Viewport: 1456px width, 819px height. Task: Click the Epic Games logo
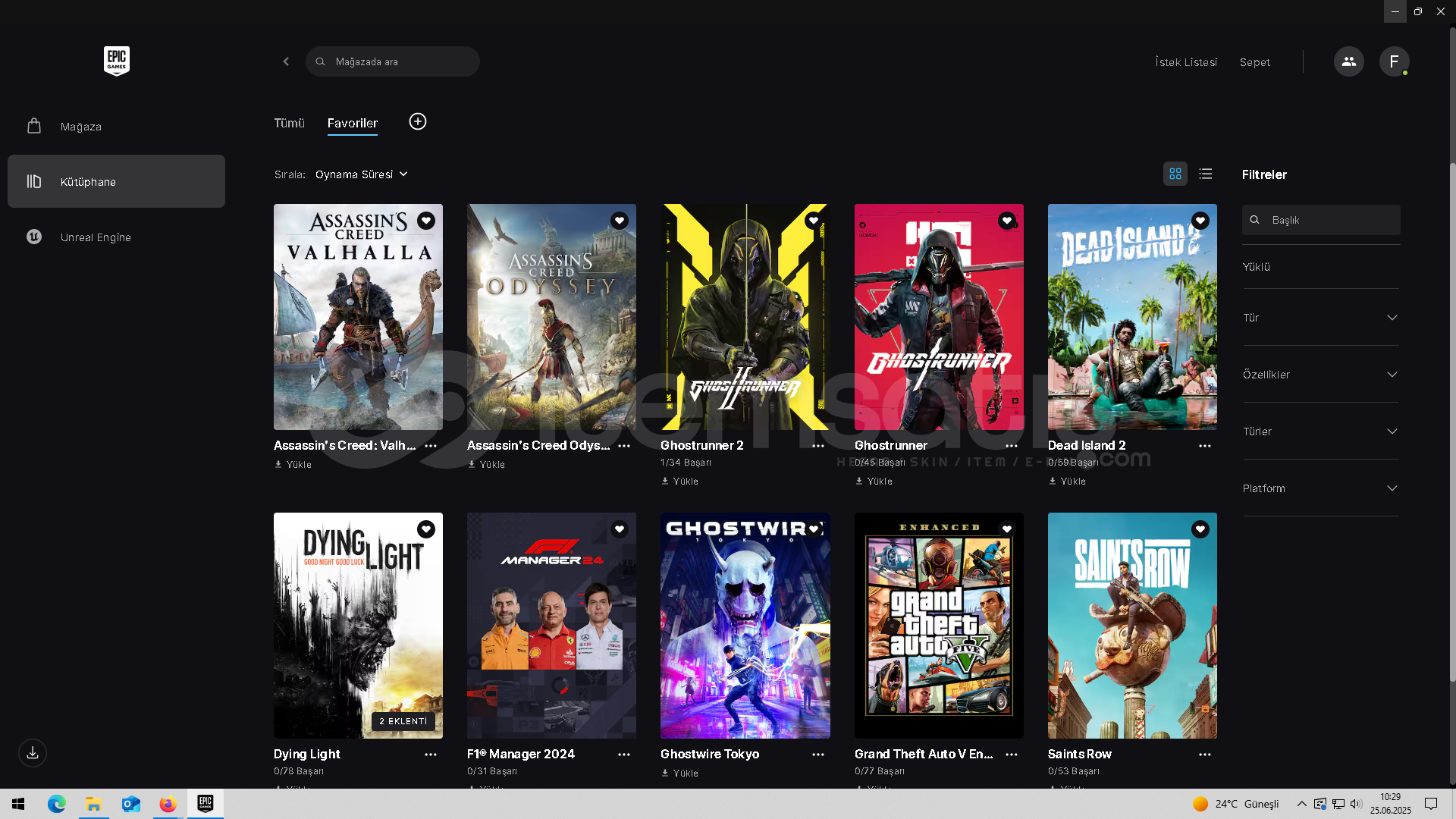(117, 61)
